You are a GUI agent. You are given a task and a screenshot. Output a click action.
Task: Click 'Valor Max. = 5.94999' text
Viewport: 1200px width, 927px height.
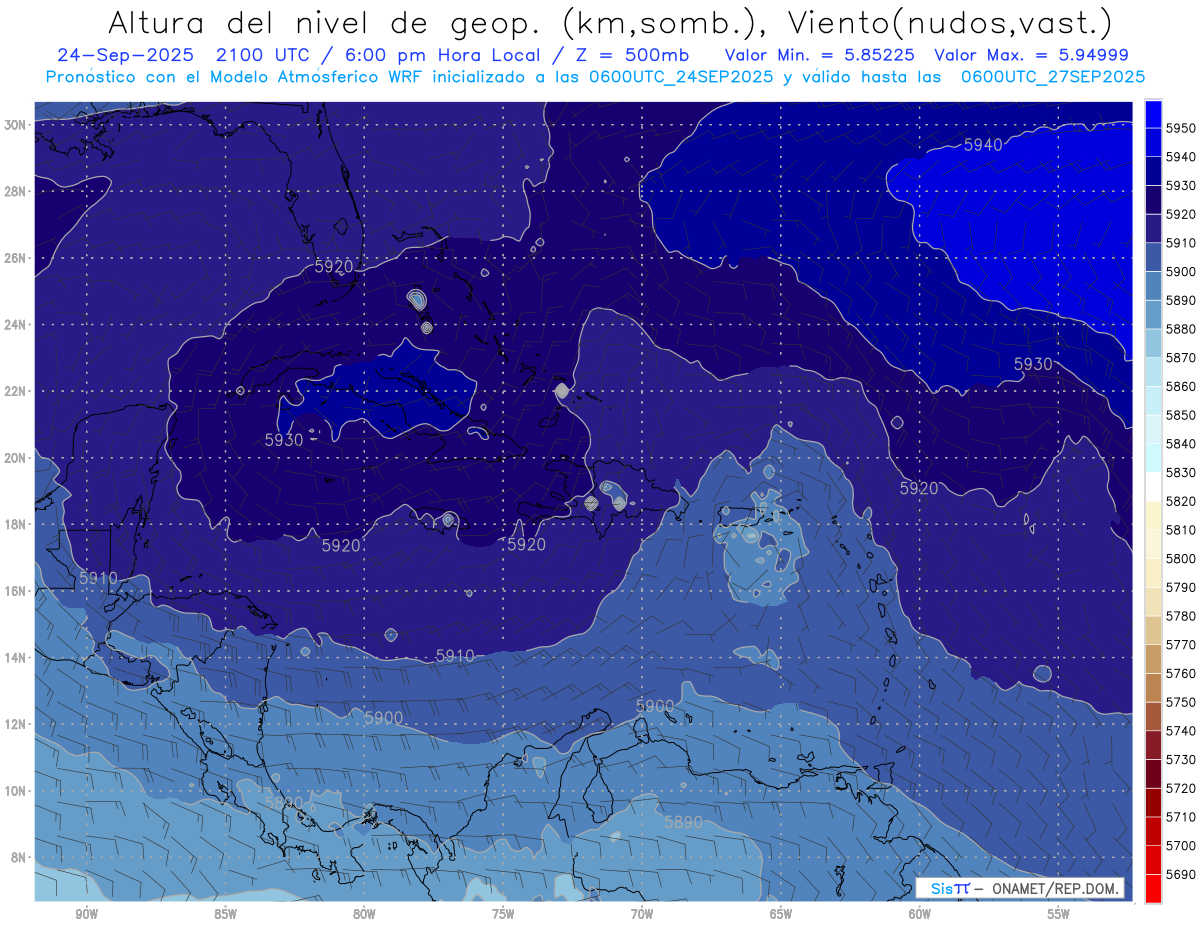pos(1031,55)
